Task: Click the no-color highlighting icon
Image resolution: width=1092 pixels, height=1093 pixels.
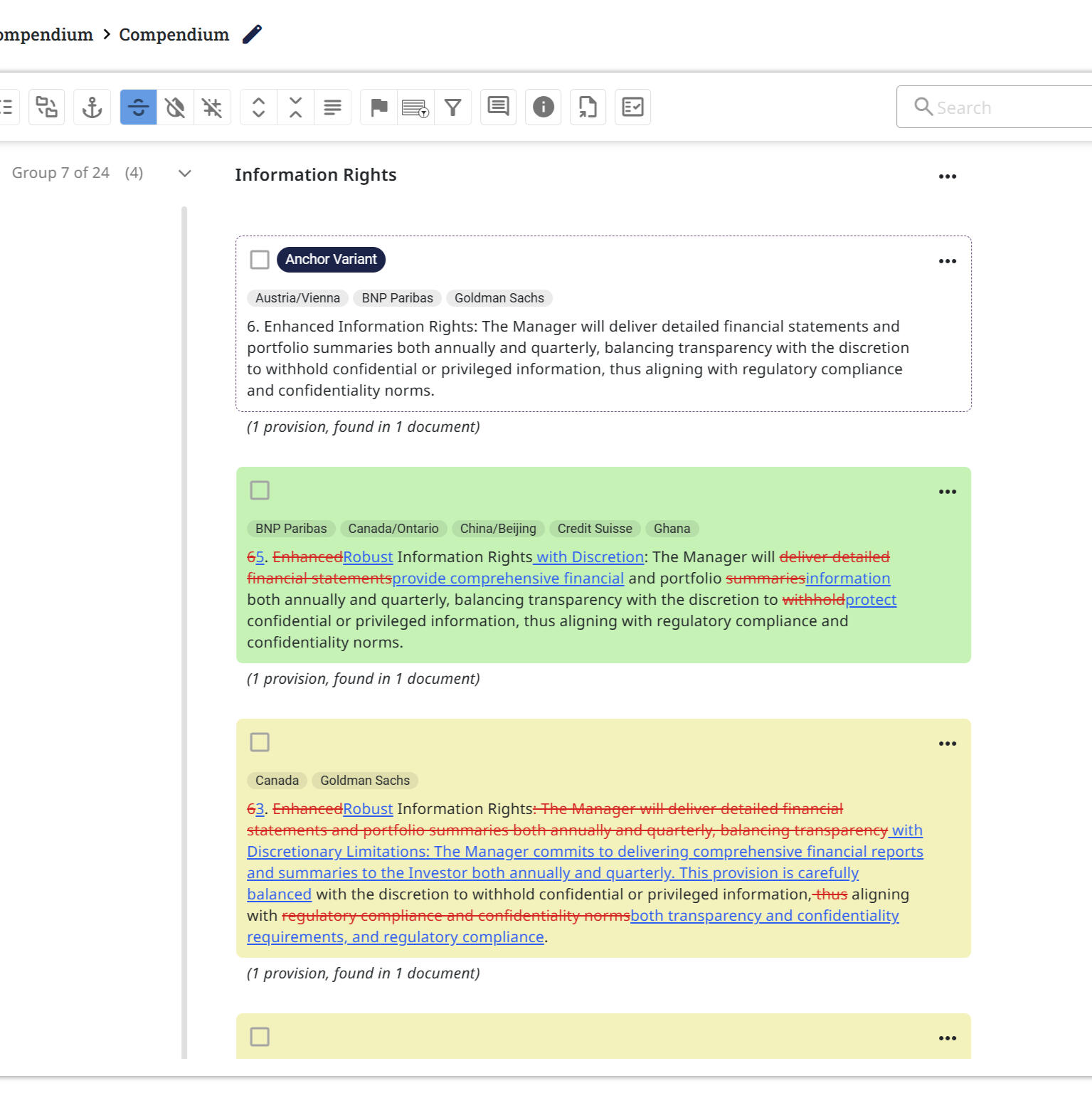Action: (x=175, y=107)
